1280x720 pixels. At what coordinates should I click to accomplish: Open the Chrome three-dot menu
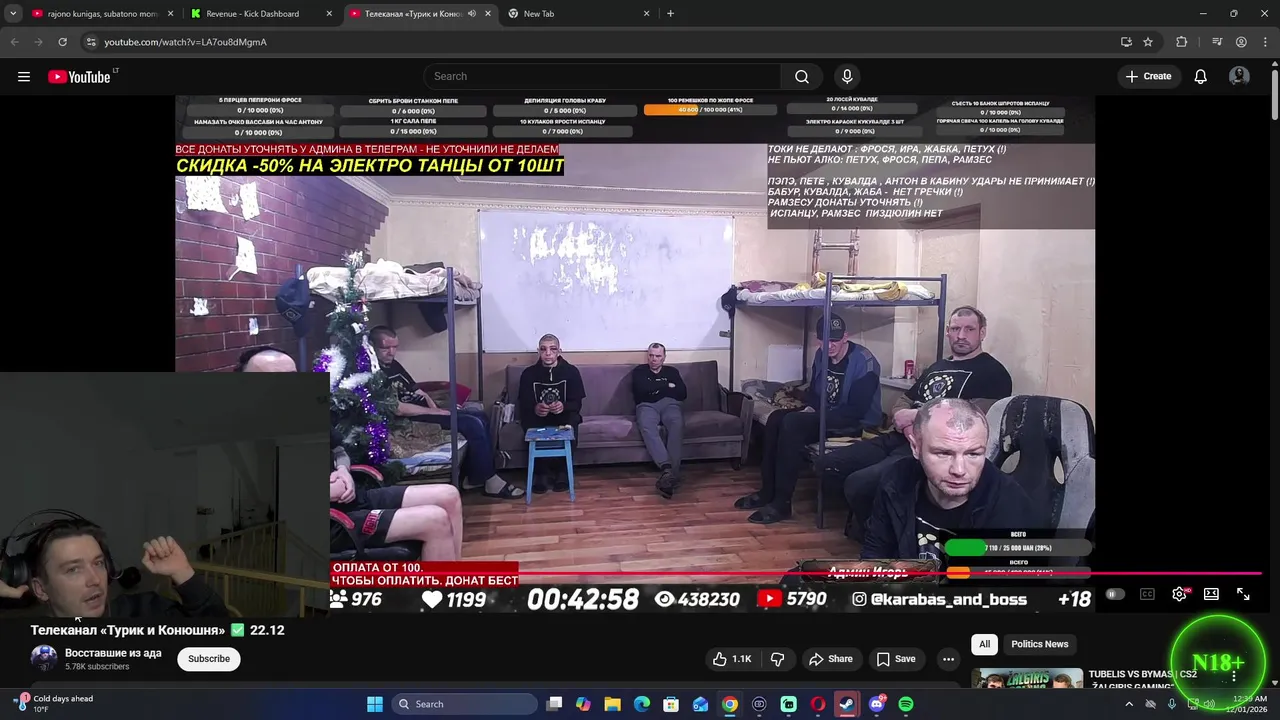[x=1264, y=42]
